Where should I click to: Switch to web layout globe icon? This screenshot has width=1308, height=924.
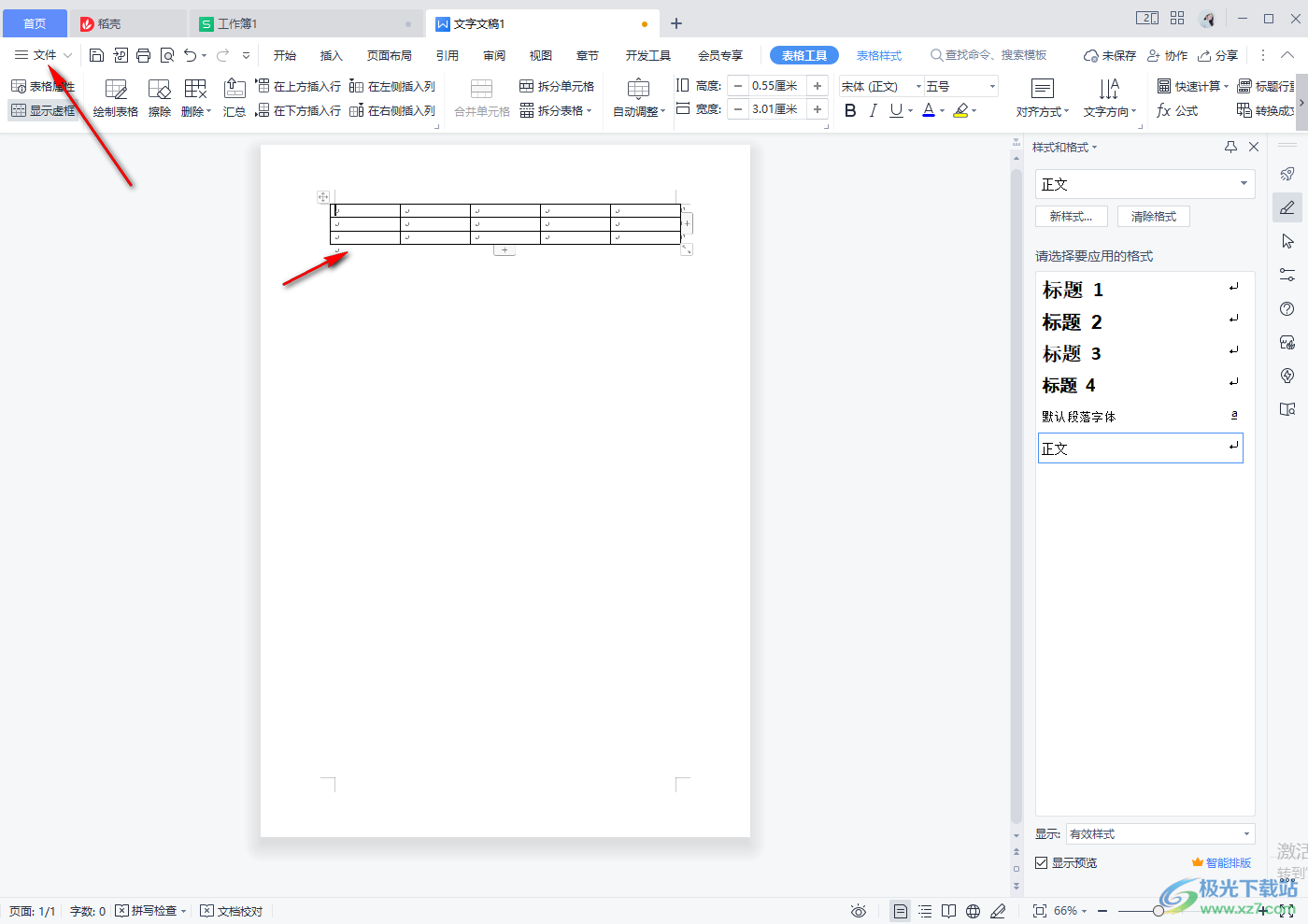[x=973, y=911]
